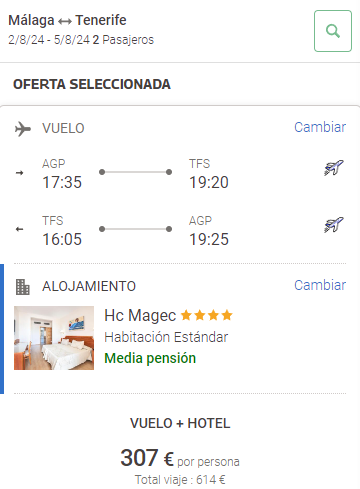Viewport: 360px width, 489px height.
Task: Click the left arrow return flight icon
Action: [20, 229]
